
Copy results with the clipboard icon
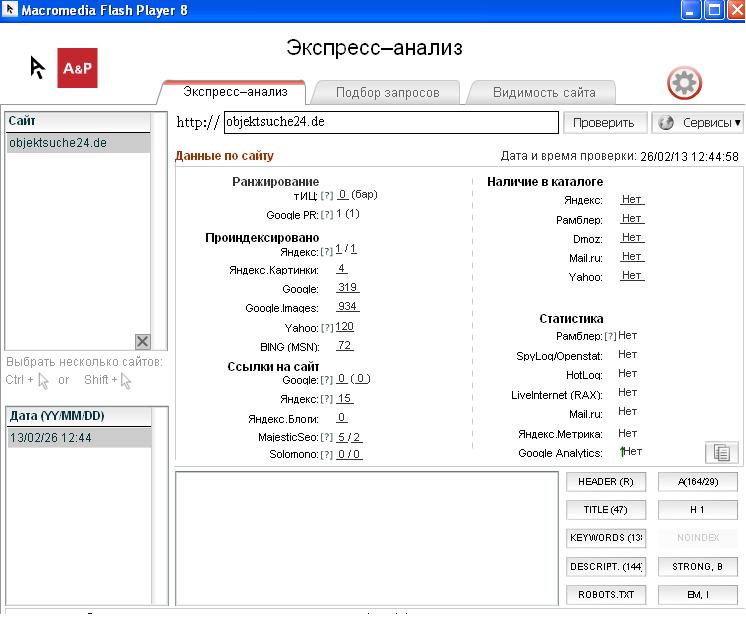(721, 452)
